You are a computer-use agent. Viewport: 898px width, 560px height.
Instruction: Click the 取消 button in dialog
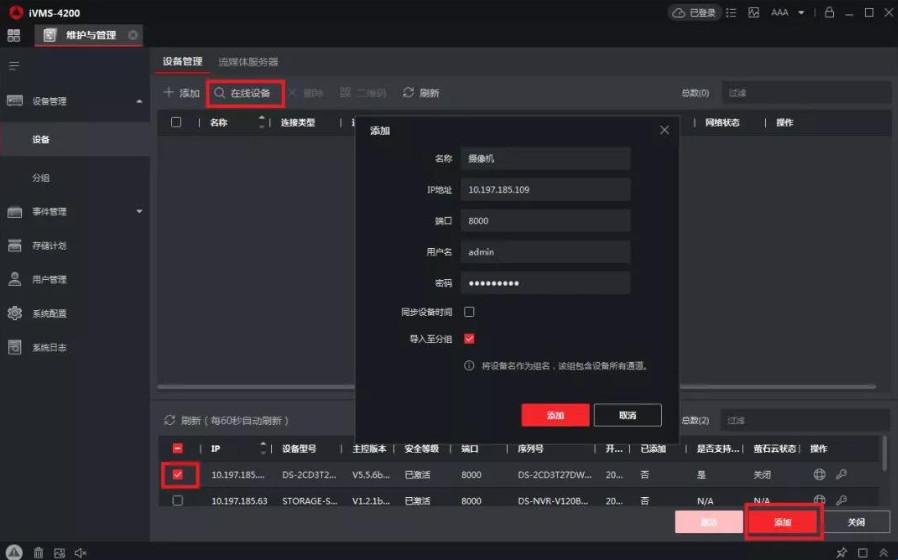(628, 415)
